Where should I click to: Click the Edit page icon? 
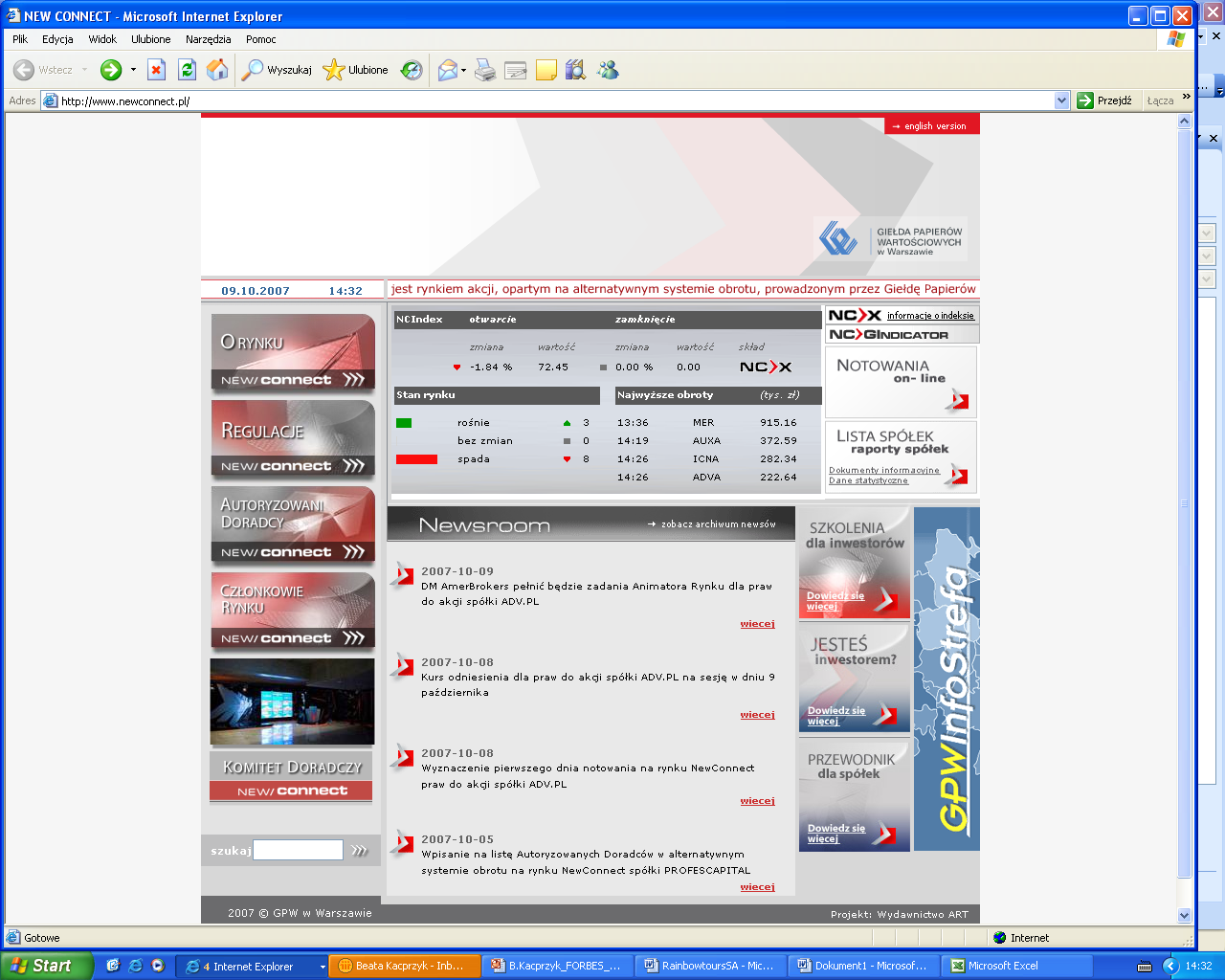click(x=516, y=70)
